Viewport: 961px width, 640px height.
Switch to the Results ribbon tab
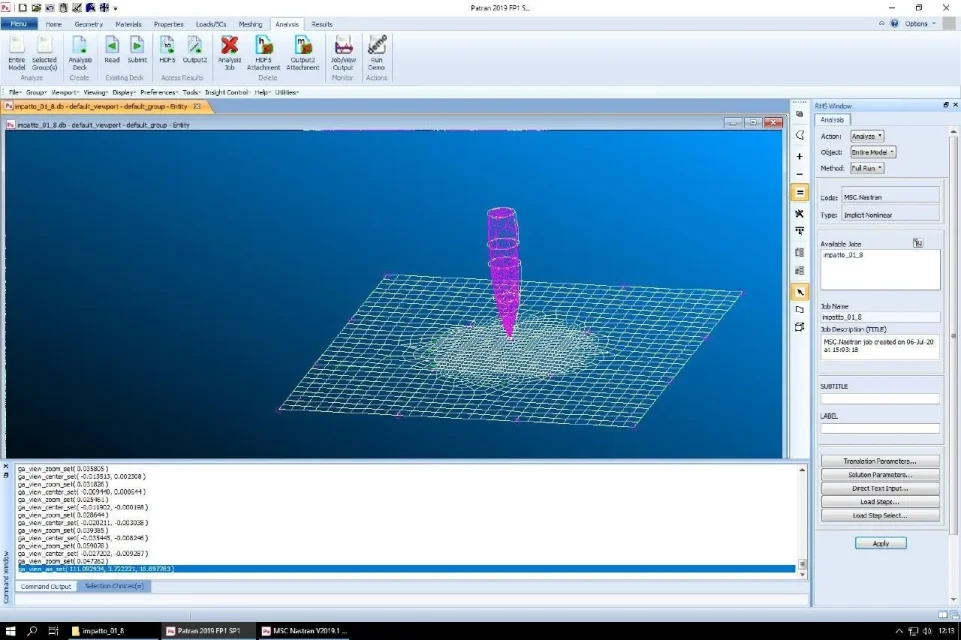pyautogui.click(x=322, y=24)
